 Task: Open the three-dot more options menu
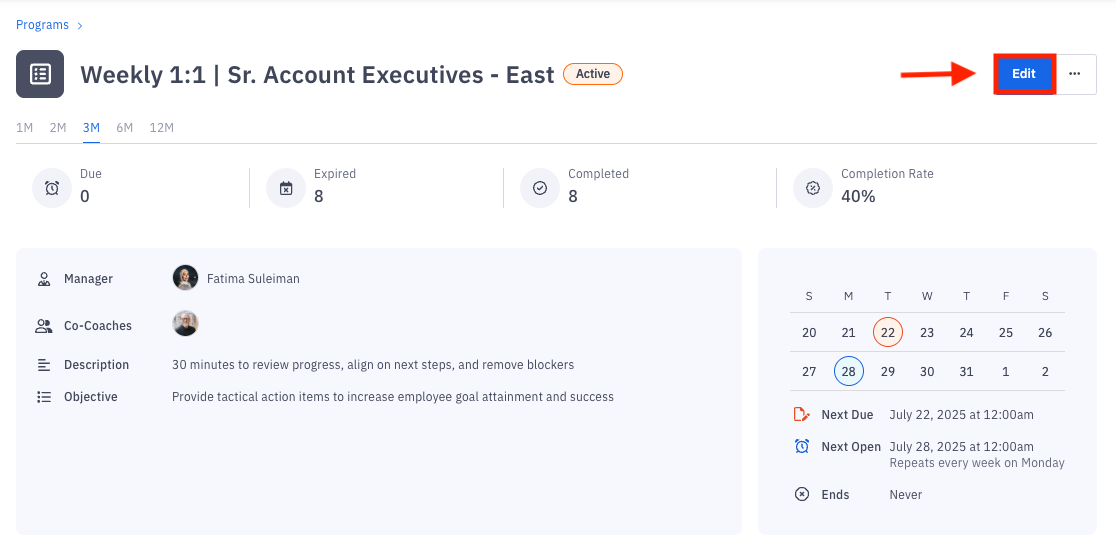coord(1075,74)
